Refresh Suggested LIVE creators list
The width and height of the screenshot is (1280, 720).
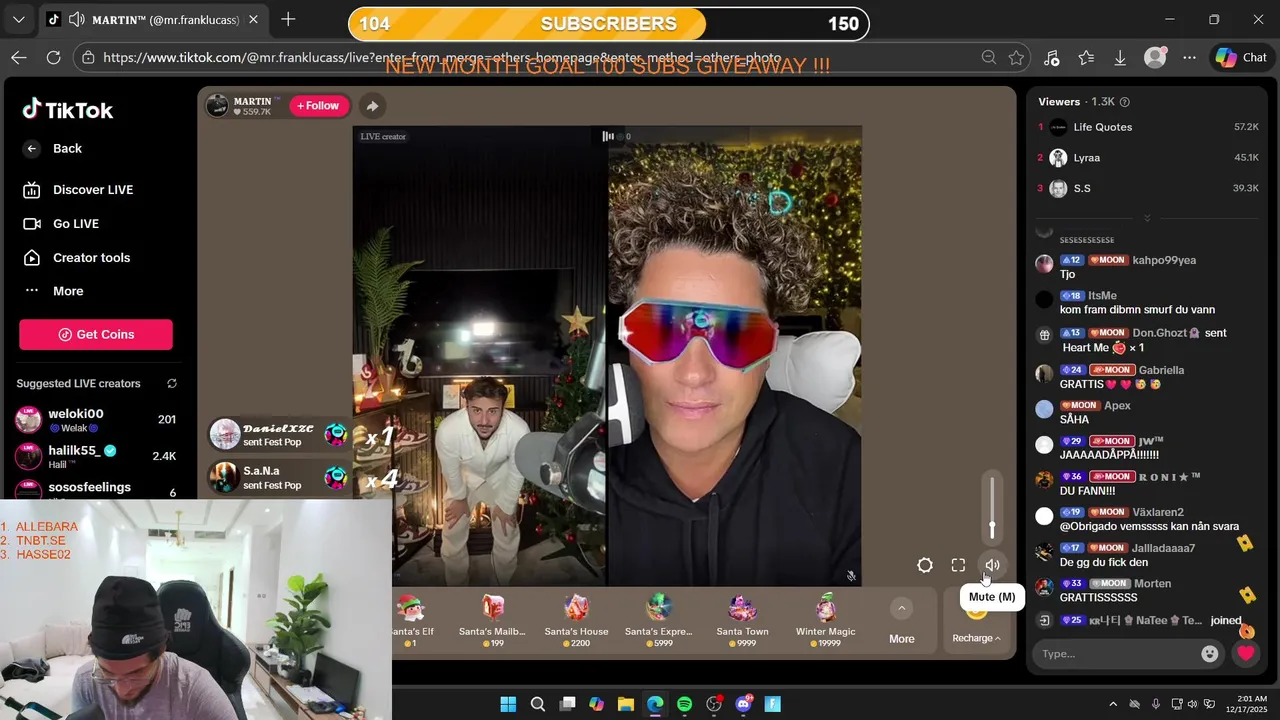(172, 384)
